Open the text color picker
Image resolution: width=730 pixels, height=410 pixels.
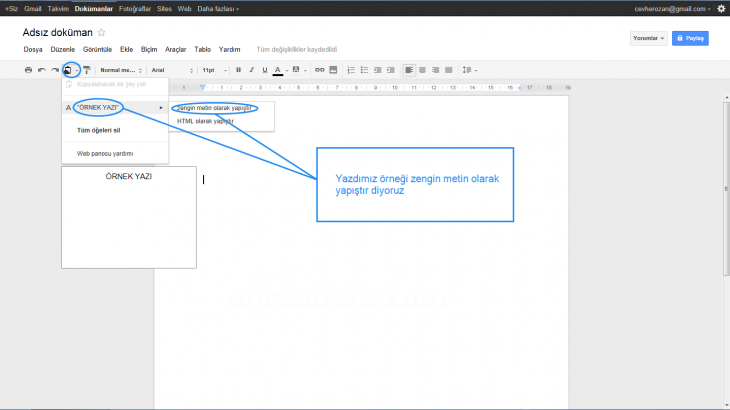coord(278,70)
